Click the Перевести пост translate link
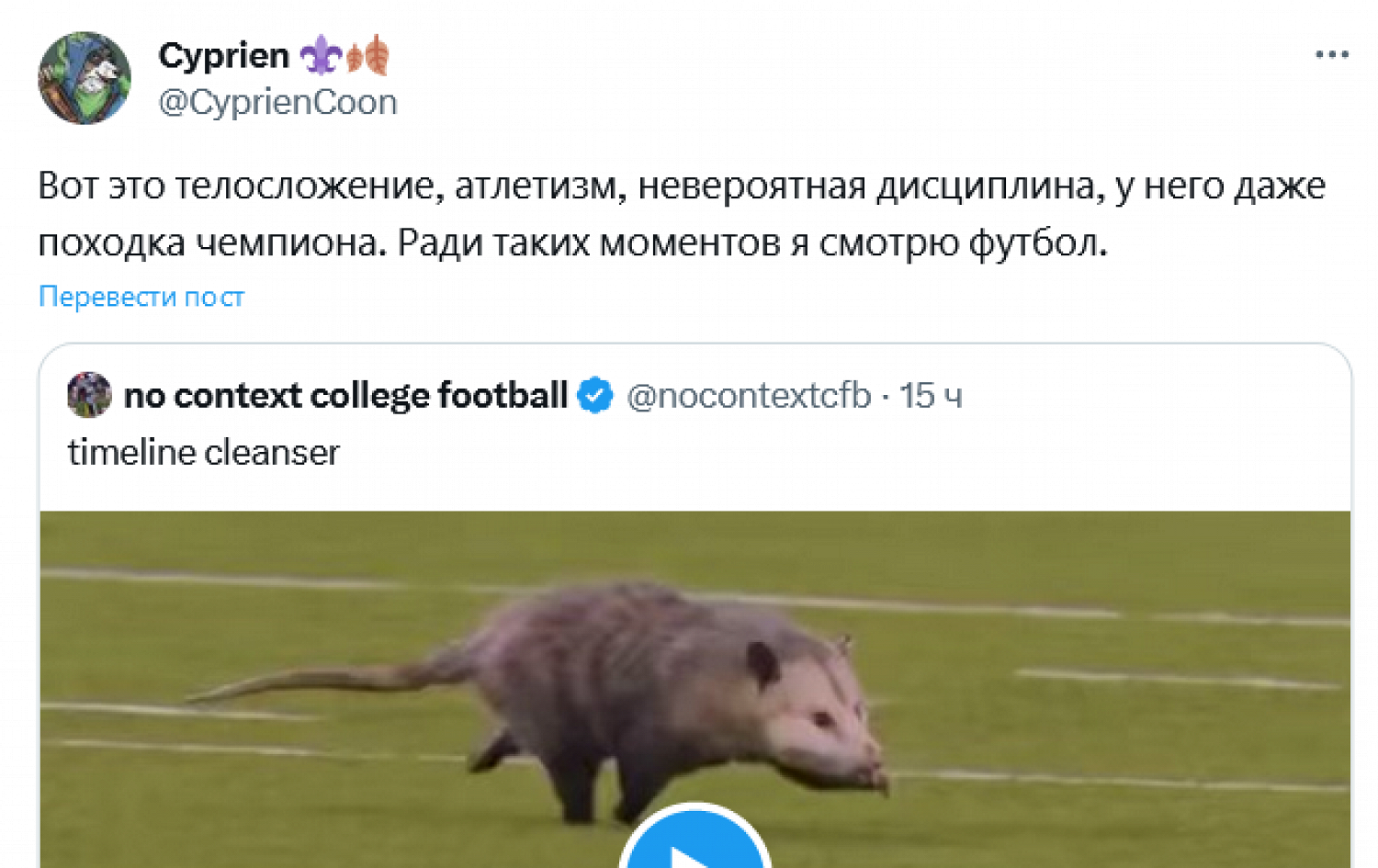 tap(141, 297)
